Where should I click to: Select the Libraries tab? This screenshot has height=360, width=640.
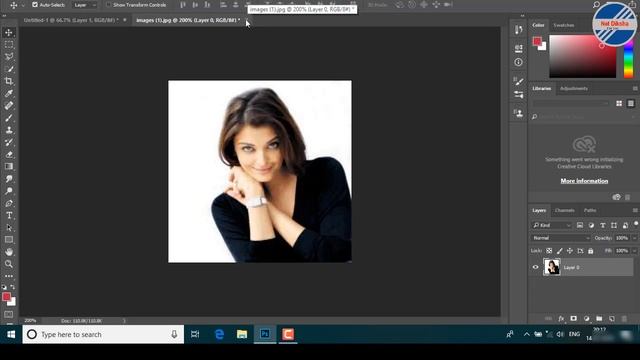[x=542, y=89]
